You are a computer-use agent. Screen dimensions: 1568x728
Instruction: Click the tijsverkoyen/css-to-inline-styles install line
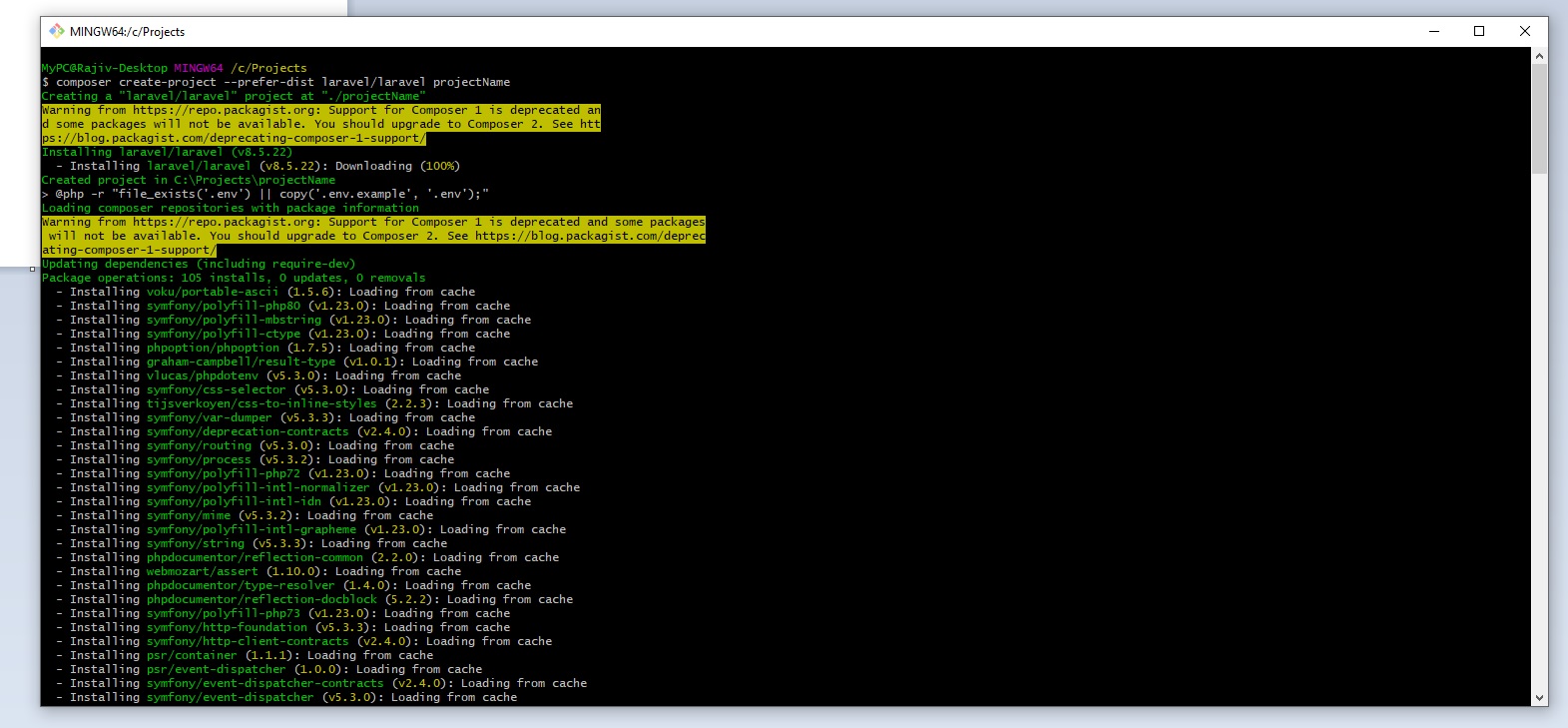click(314, 403)
